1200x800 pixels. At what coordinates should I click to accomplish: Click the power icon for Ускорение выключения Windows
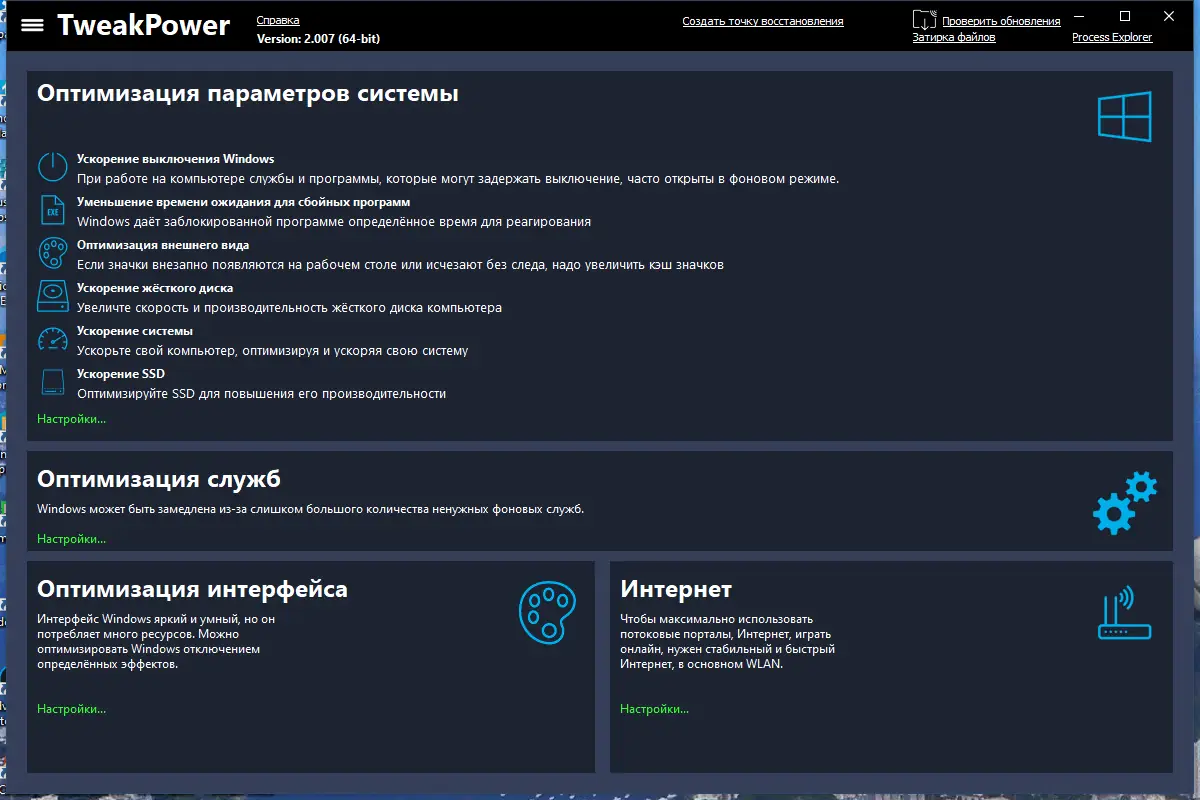[x=52, y=167]
